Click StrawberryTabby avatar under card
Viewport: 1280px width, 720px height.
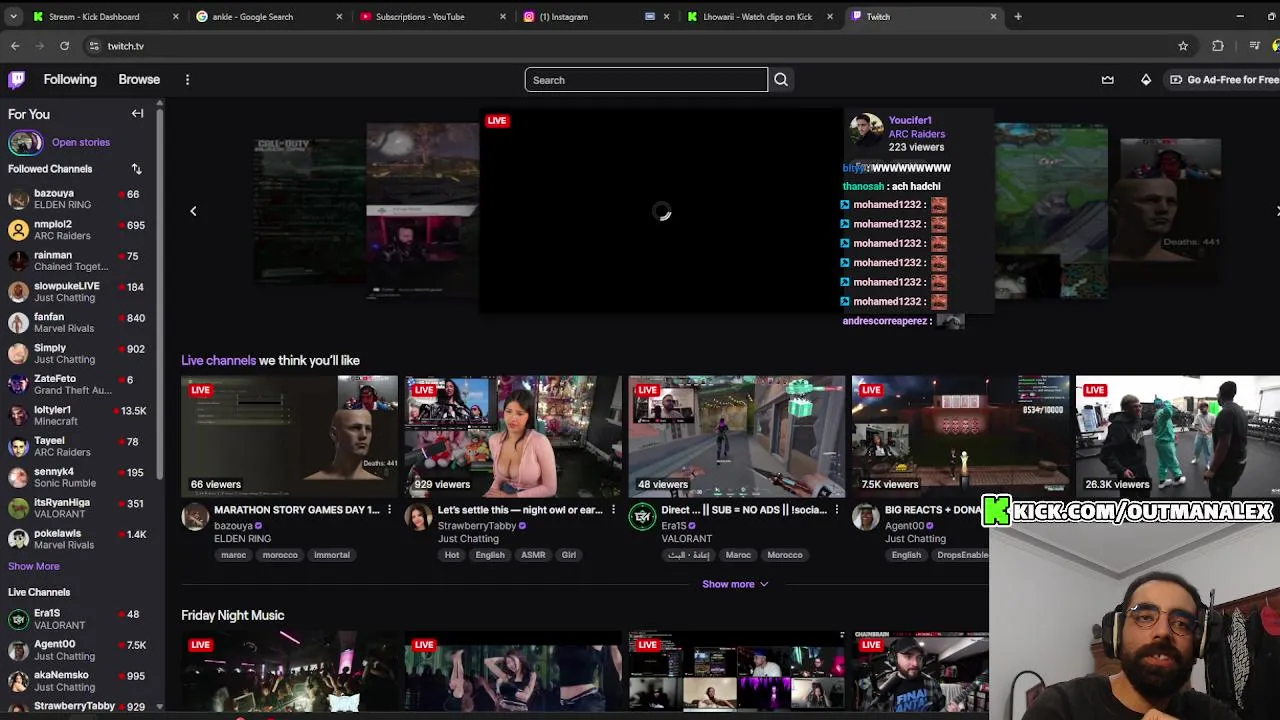pyautogui.click(x=418, y=517)
